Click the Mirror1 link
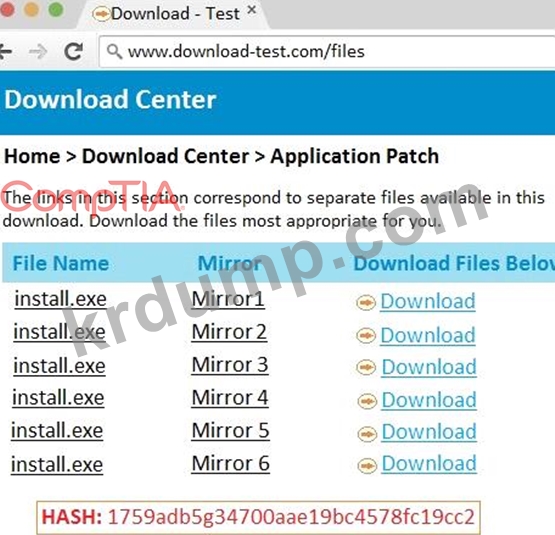The image size is (555, 535). click(228, 299)
